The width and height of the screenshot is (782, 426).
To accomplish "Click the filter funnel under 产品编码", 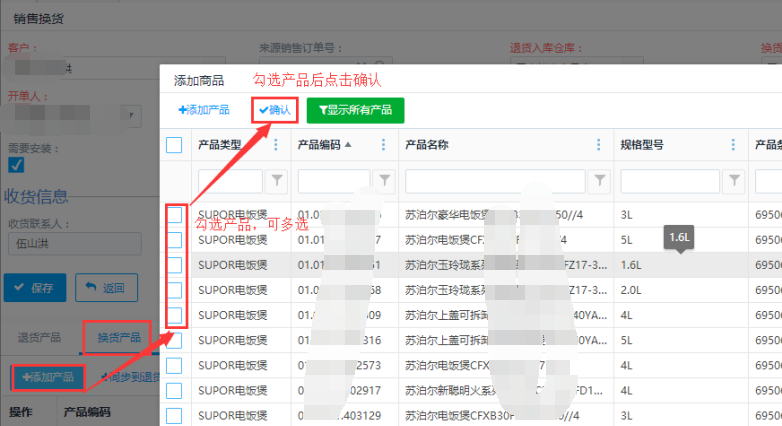I will pos(384,181).
